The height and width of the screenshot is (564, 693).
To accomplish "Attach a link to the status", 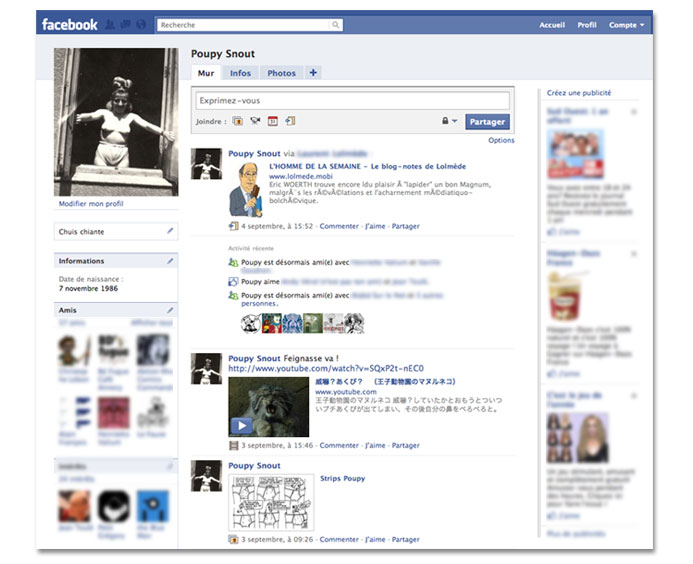I will pos(290,121).
